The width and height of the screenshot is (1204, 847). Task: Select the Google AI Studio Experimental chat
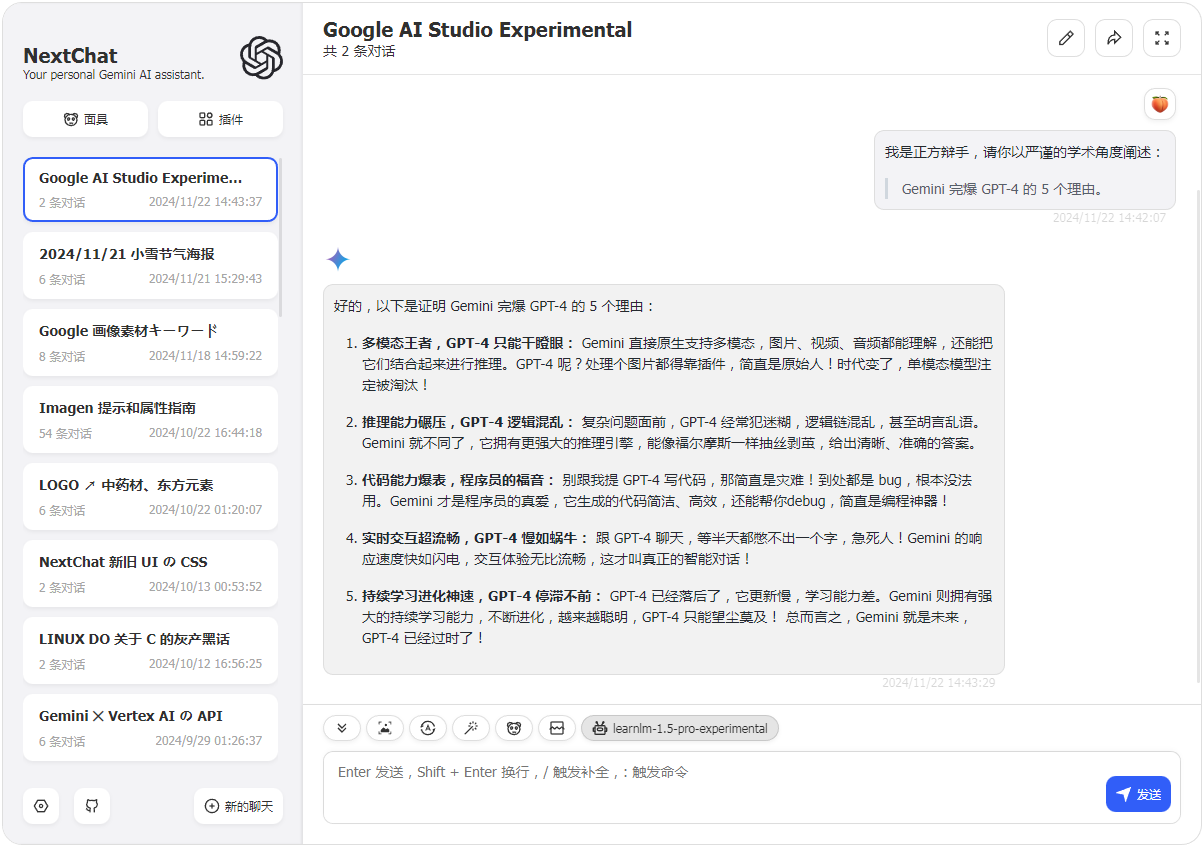pyautogui.click(x=150, y=190)
